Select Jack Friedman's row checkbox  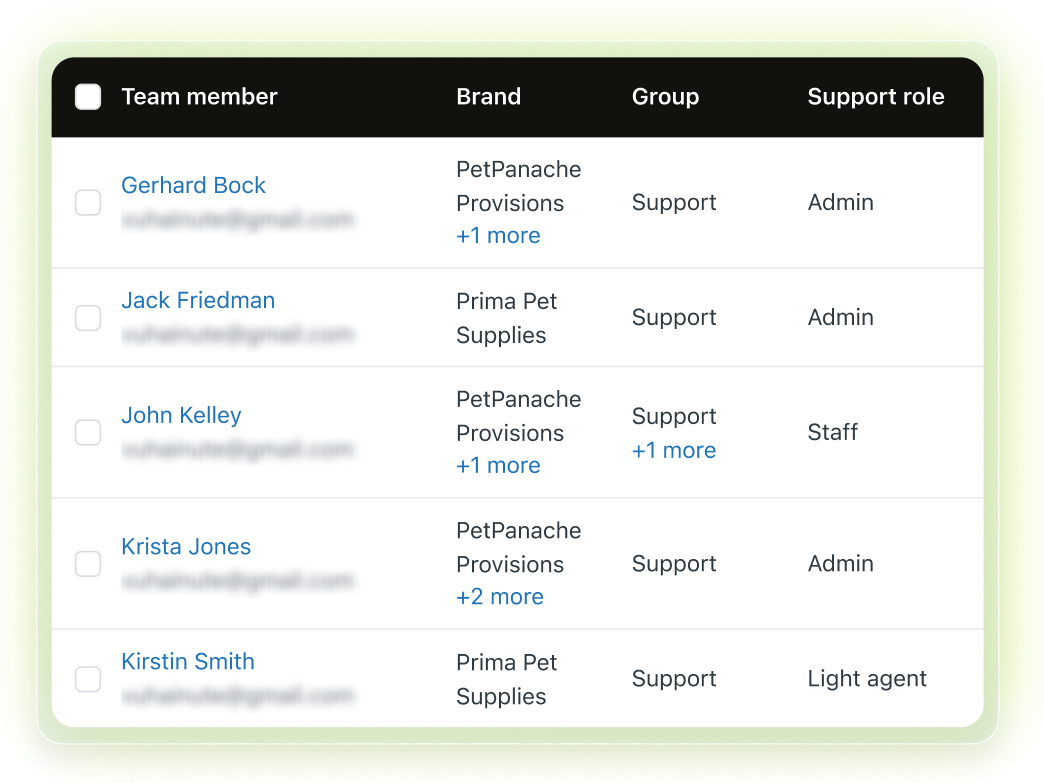[x=88, y=318]
